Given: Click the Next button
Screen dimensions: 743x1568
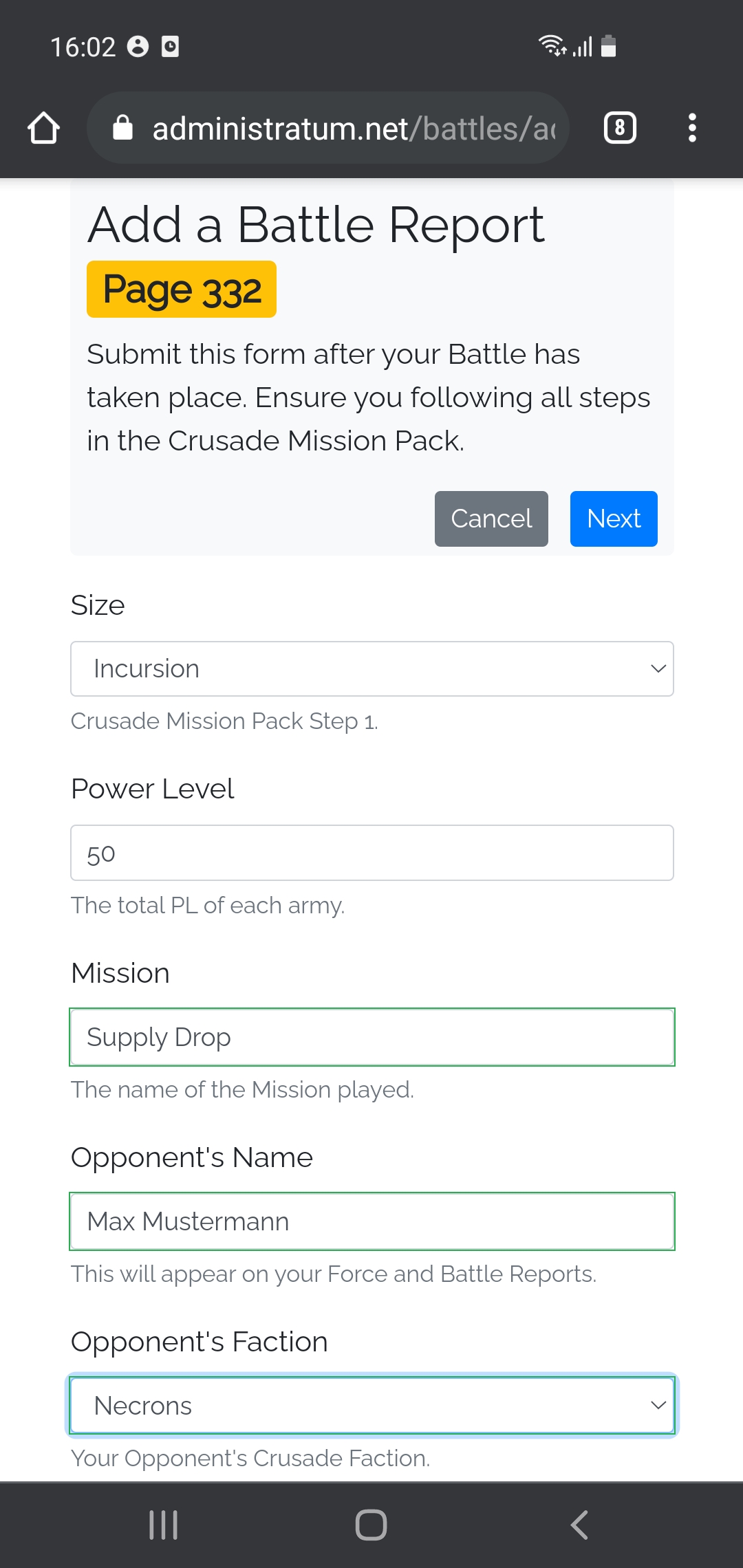Looking at the screenshot, I should pyautogui.click(x=614, y=519).
